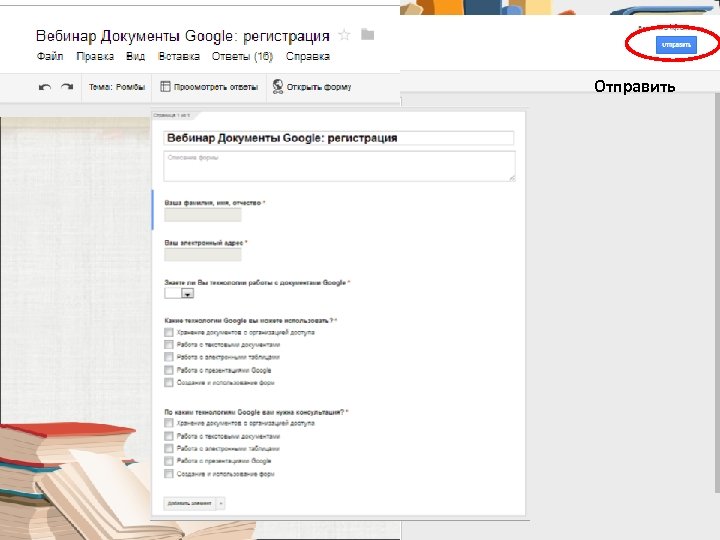Select the question Ваш электронный адрес

(206, 242)
